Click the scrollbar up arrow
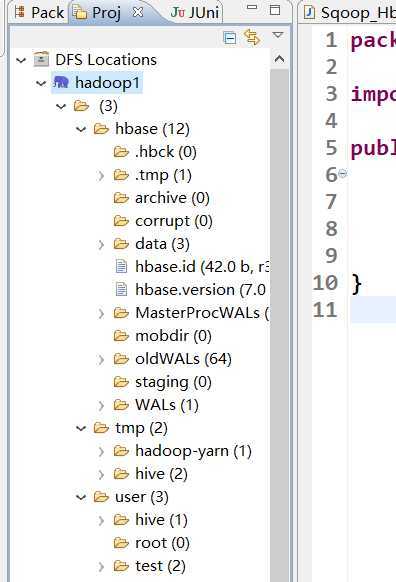396x582 pixels. coord(279,59)
